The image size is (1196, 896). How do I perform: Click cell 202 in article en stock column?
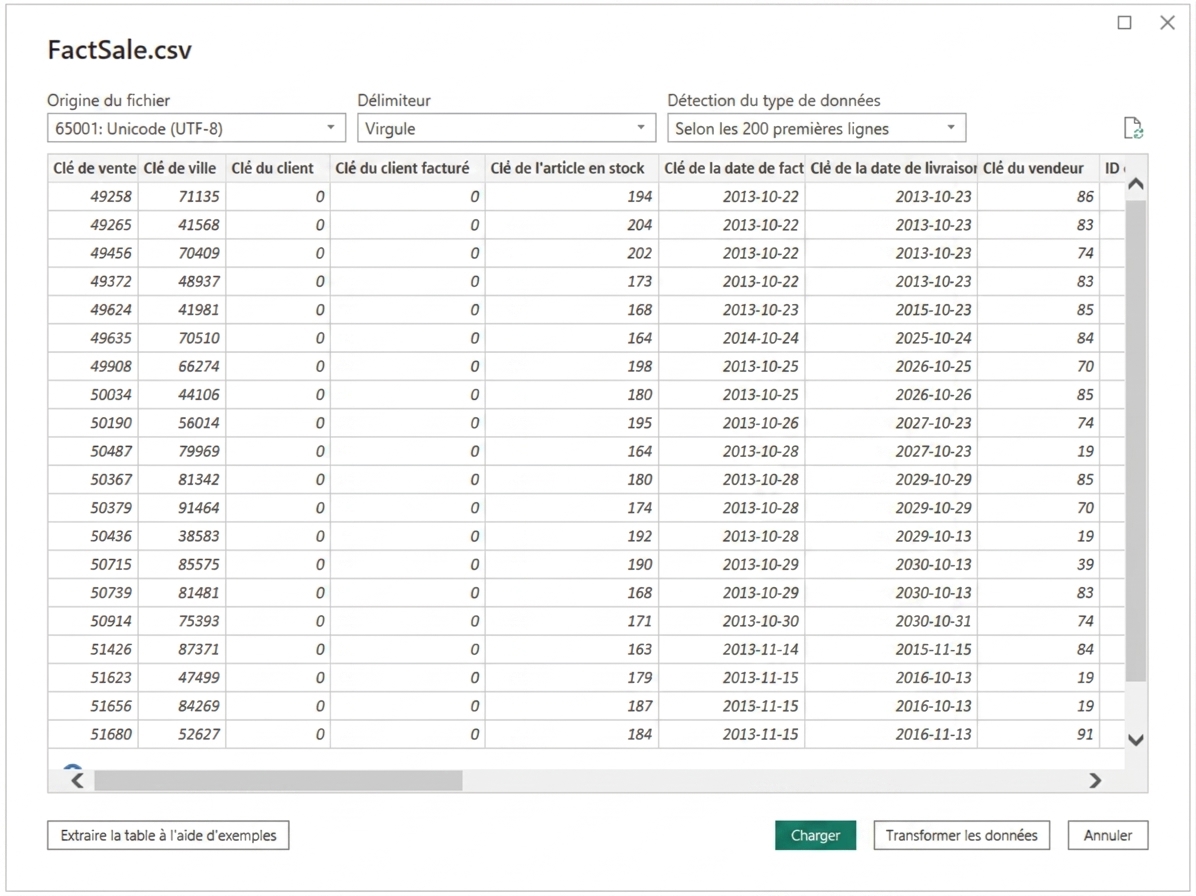(572, 252)
